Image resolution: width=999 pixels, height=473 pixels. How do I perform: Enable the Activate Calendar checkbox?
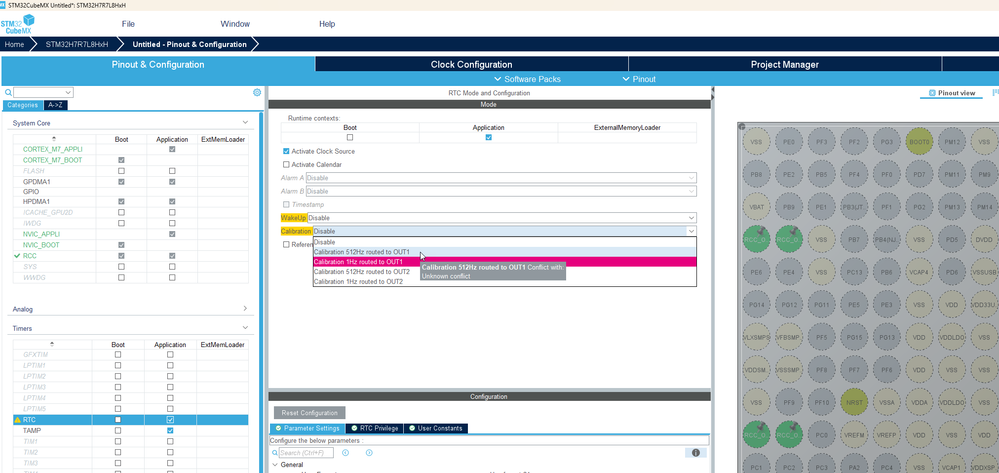(x=286, y=164)
